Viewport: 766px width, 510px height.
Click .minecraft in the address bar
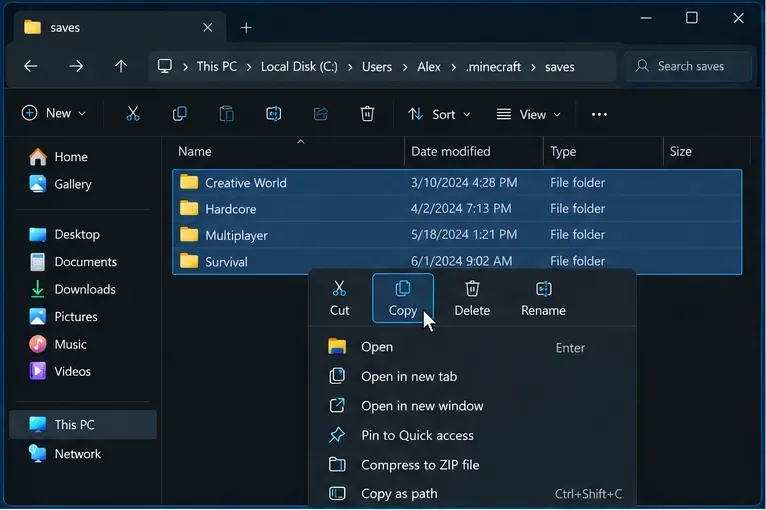click(x=493, y=66)
